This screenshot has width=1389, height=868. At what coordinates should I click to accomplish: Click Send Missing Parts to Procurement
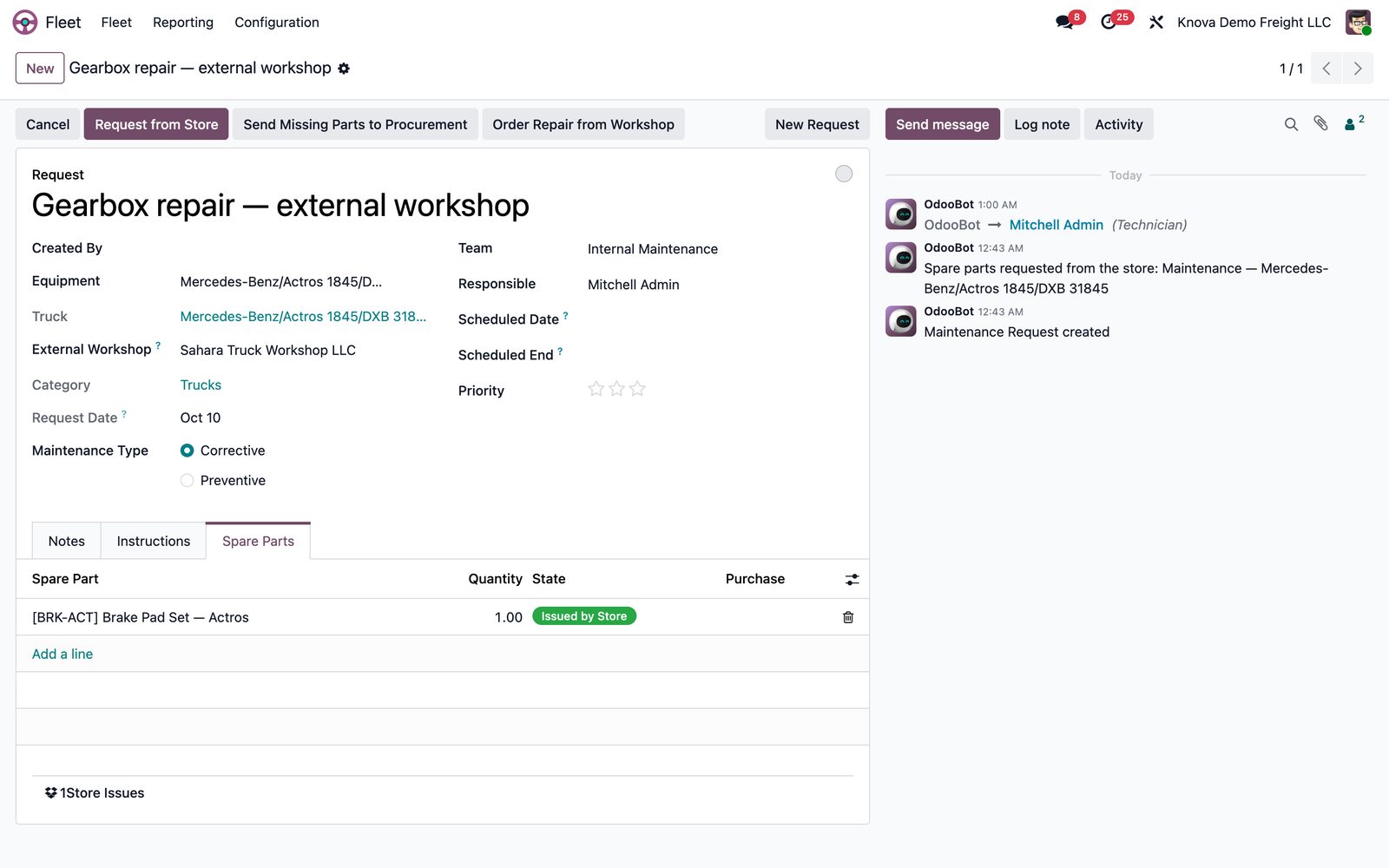355,124
